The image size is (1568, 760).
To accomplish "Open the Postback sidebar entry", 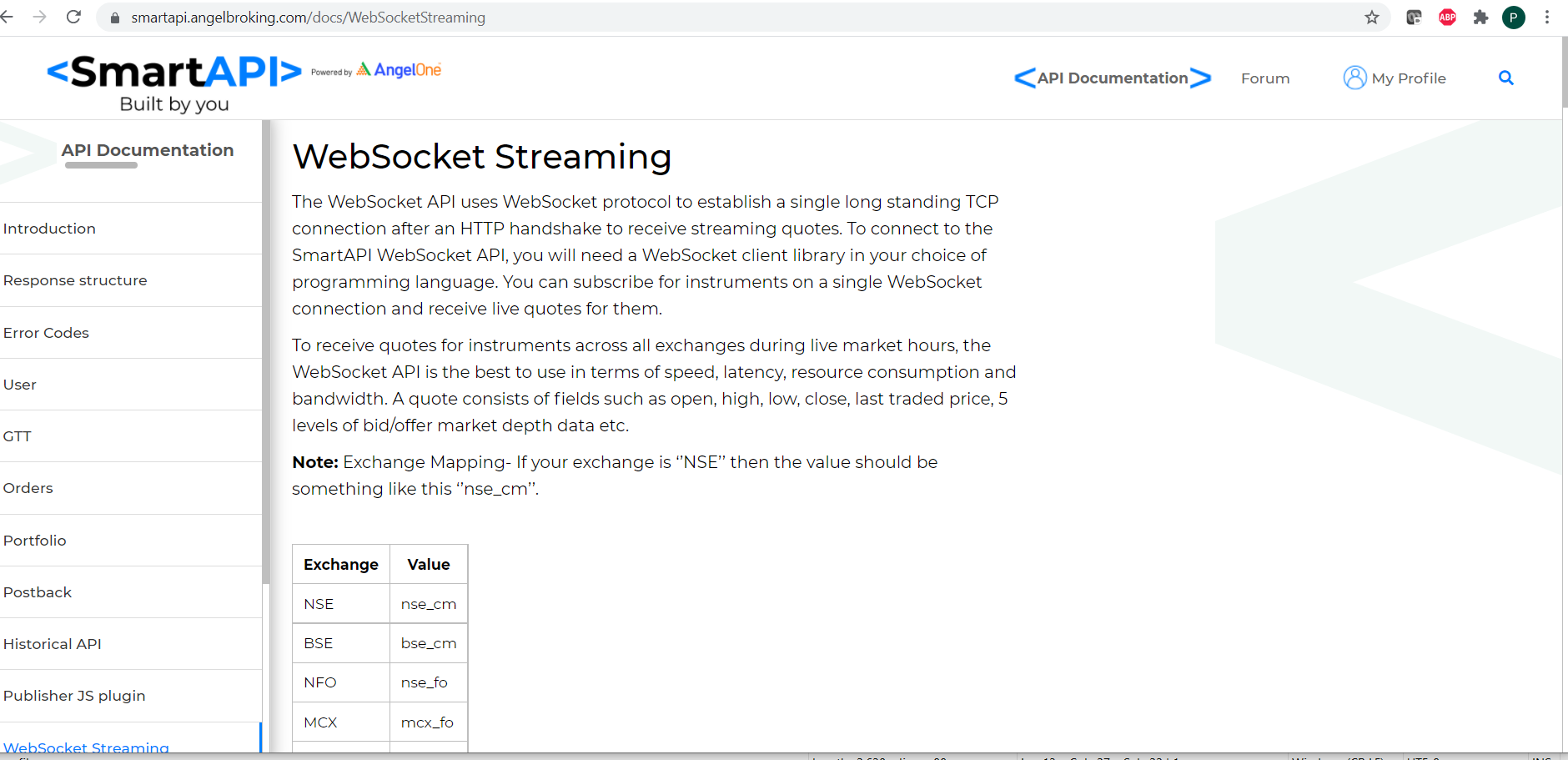I will click(x=131, y=592).
